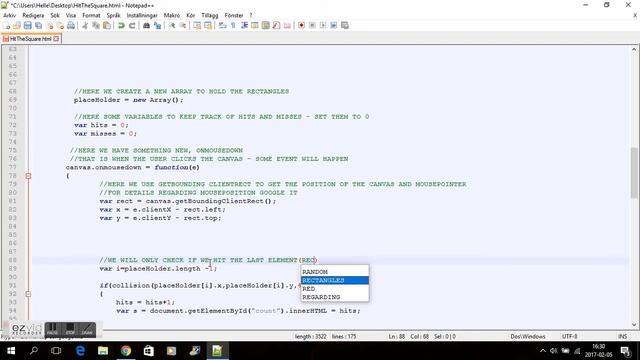Click the Ezvid STOP button
Image resolution: width=640 pixels, height=360 pixels.
click(70, 330)
